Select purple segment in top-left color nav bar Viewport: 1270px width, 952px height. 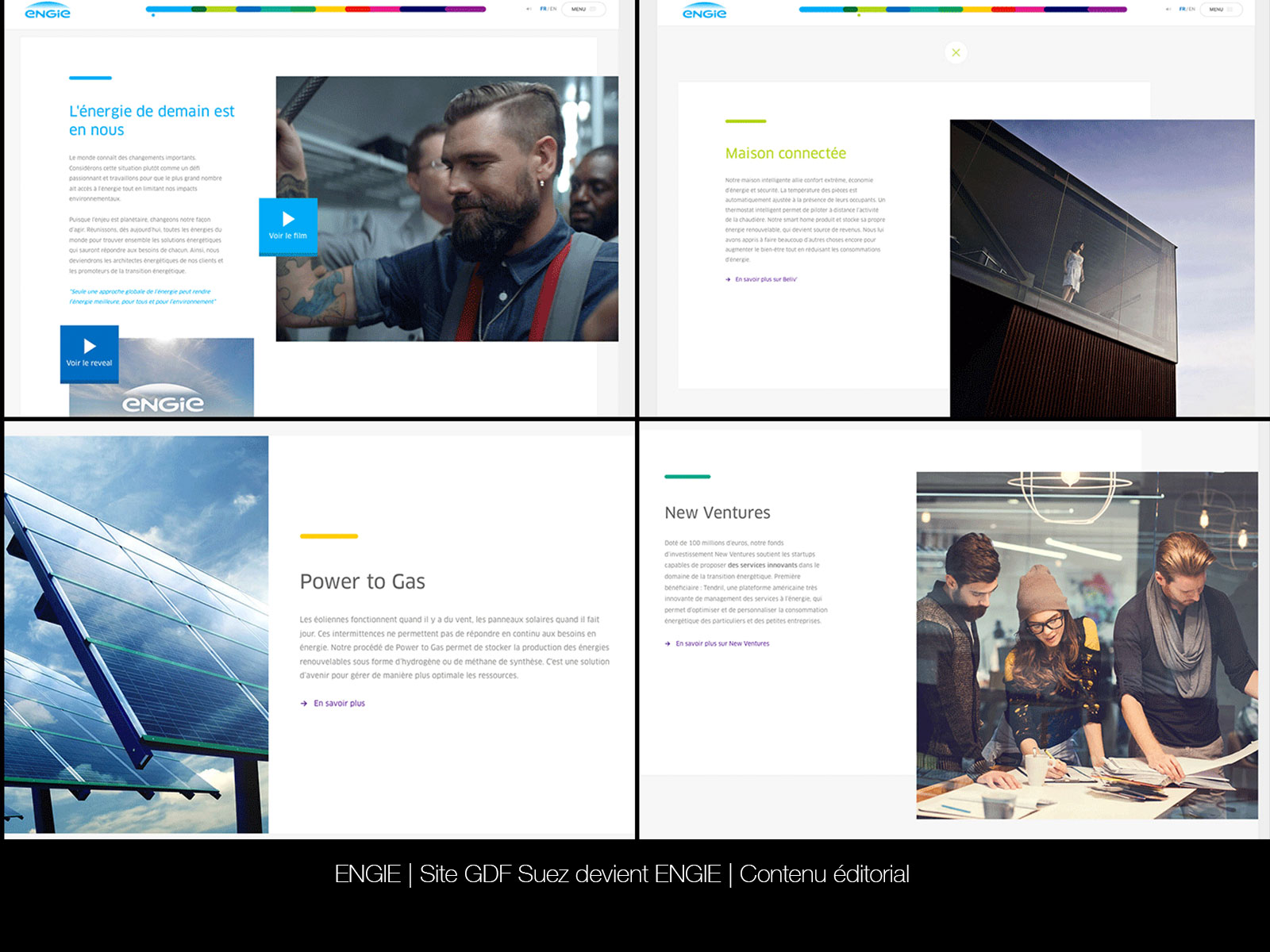[x=465, y=9]
